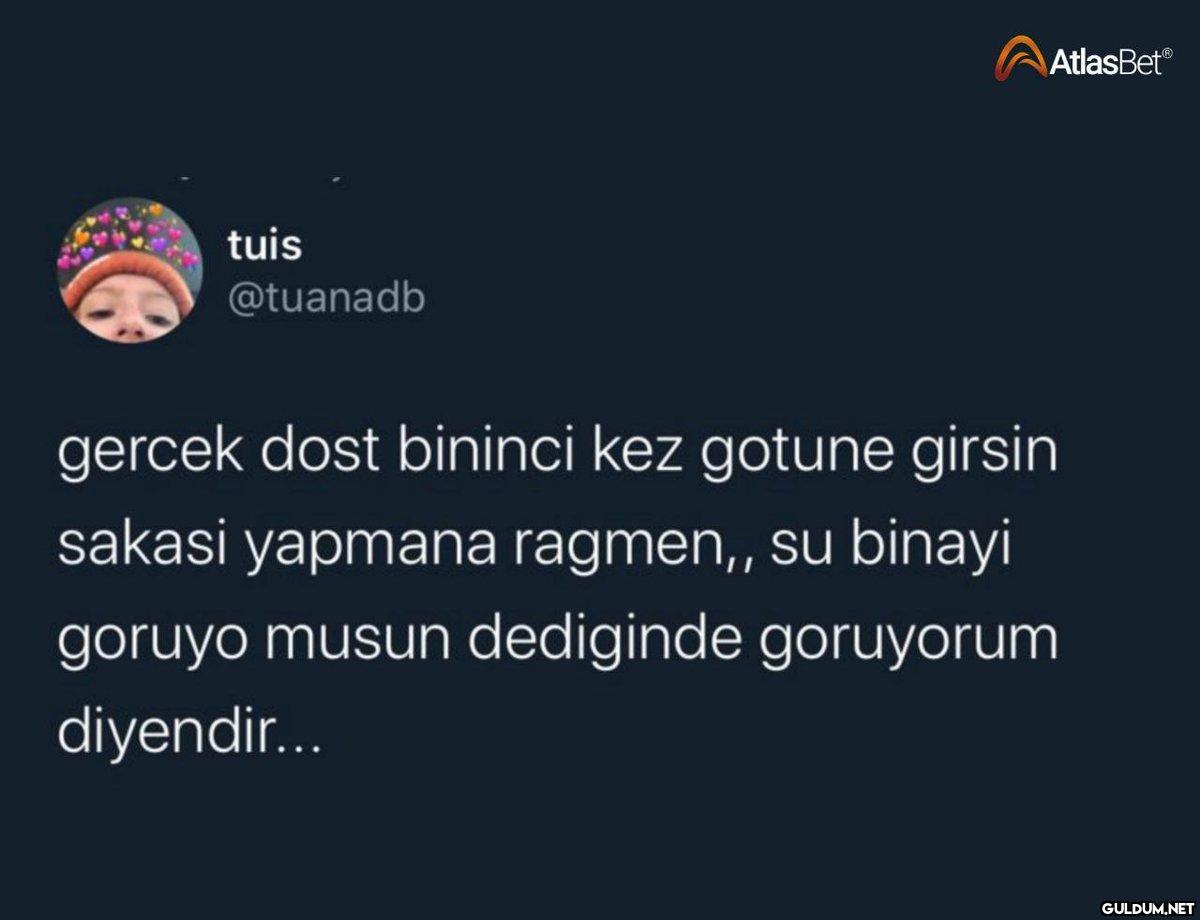Open the tuis profile avatar
Screen dimensions: 1200x920
[131, 270]
